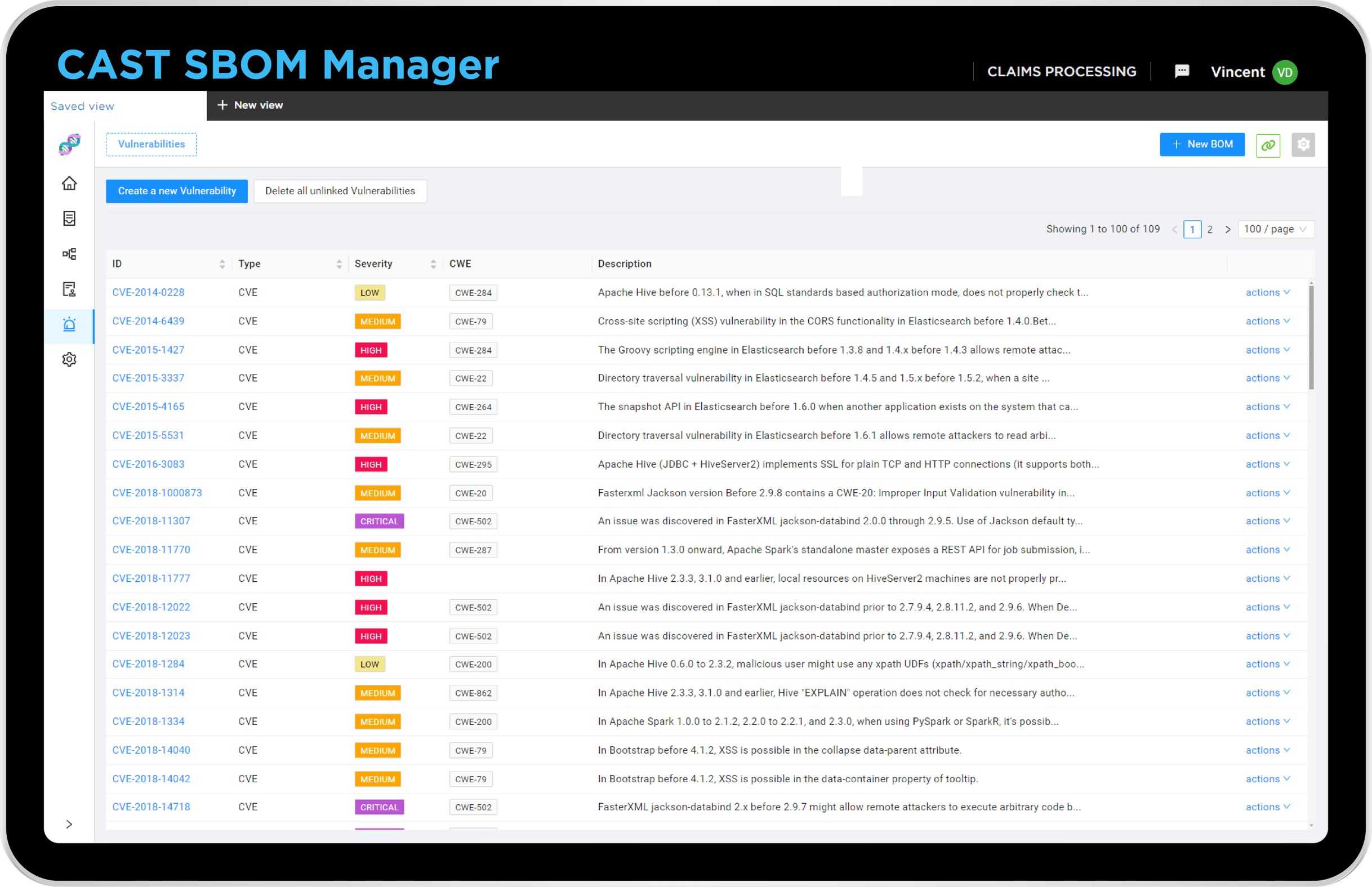
Task: Toggle the Vulnerabilities filter chip
Action: tap(151, 144)
